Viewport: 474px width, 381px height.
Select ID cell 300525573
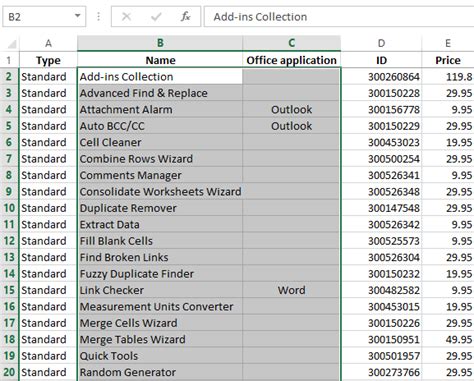tap(381, 241)
